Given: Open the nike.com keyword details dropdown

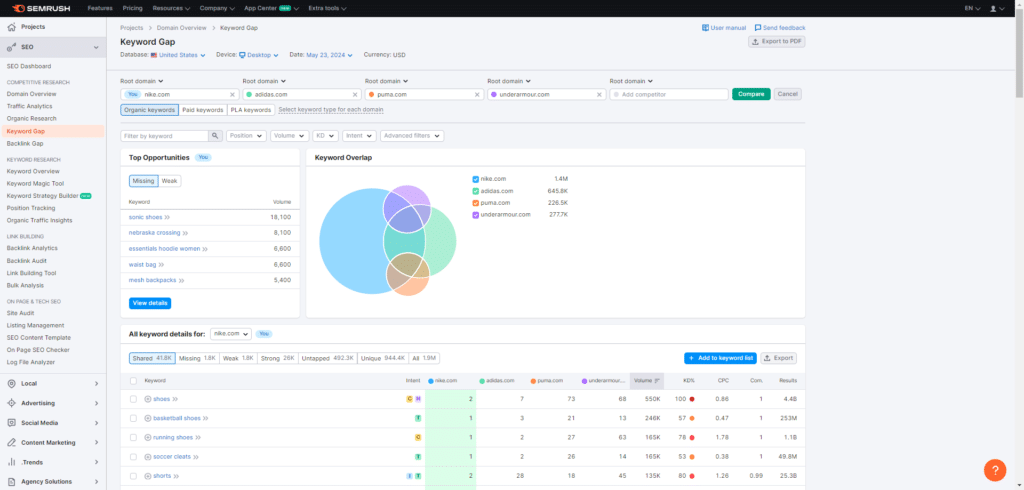Looking at the screenshot, I should coord(231,333).
